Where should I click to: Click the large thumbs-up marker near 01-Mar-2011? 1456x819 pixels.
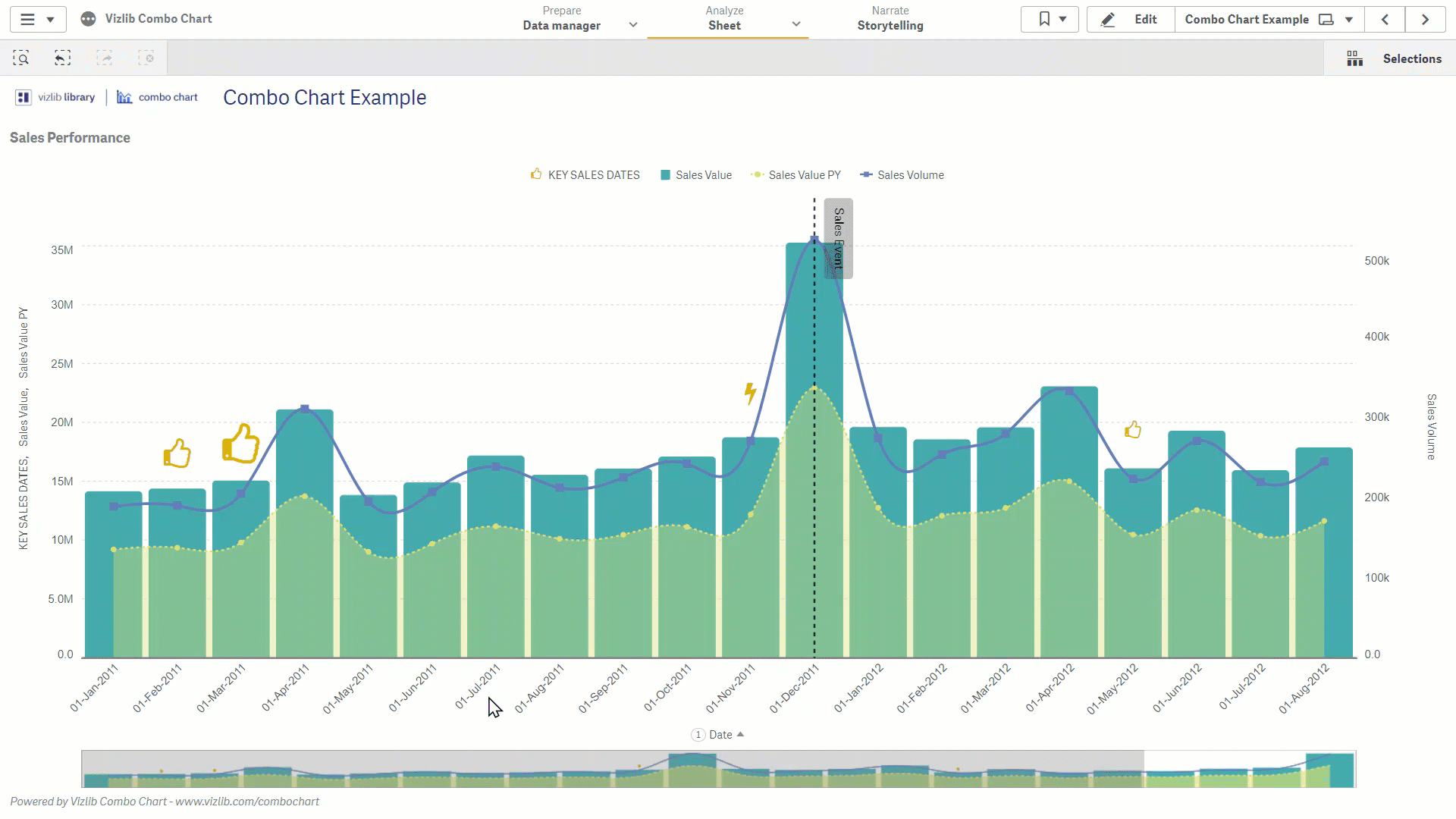240,444
